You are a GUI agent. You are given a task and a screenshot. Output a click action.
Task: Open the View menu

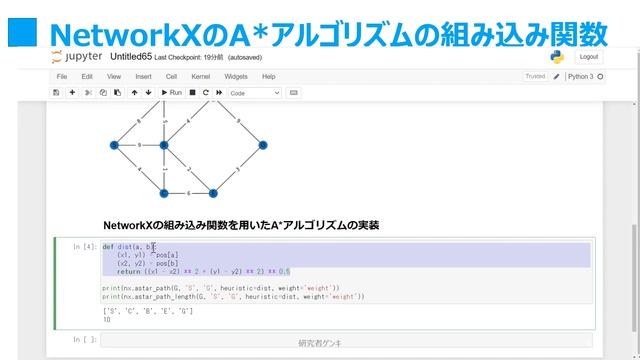(114, 76)
